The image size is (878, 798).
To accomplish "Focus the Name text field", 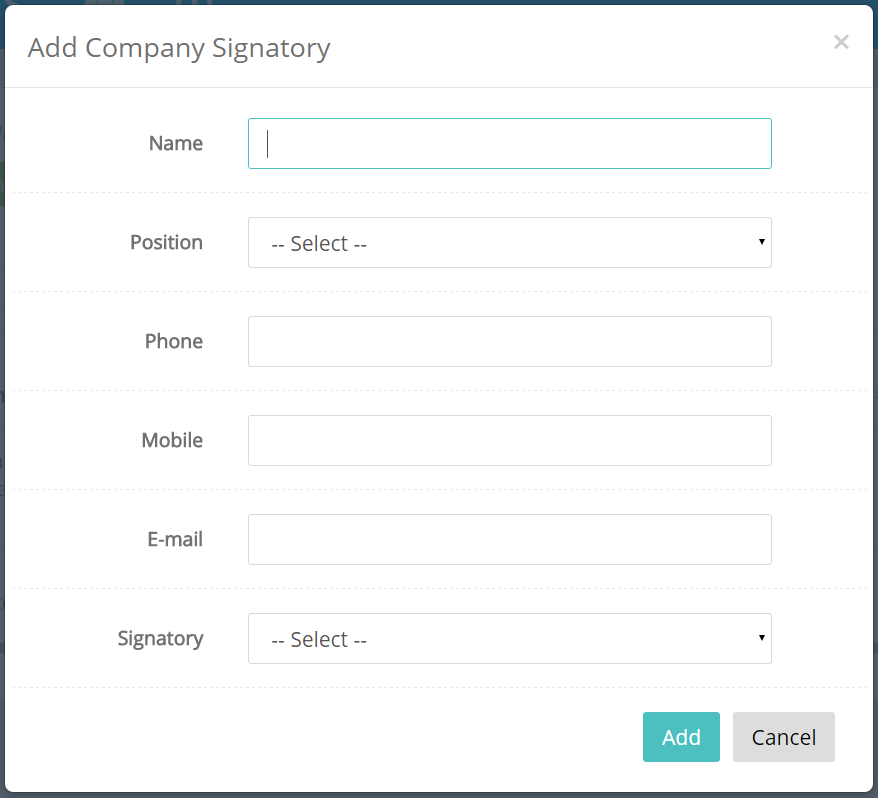I will pos(510,143).
